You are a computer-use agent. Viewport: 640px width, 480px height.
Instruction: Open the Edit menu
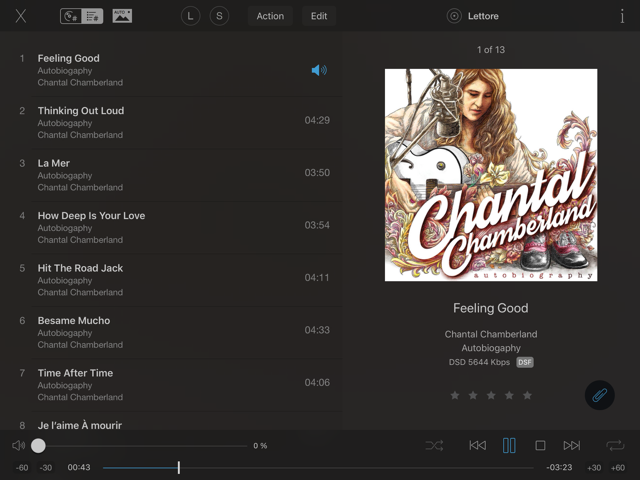(x=319, y=16)
